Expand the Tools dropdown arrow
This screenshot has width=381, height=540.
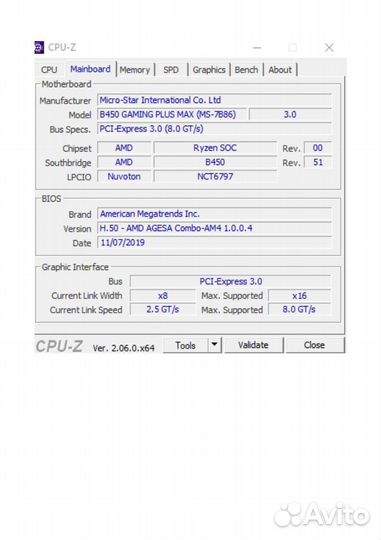click(x=214, y=345)
